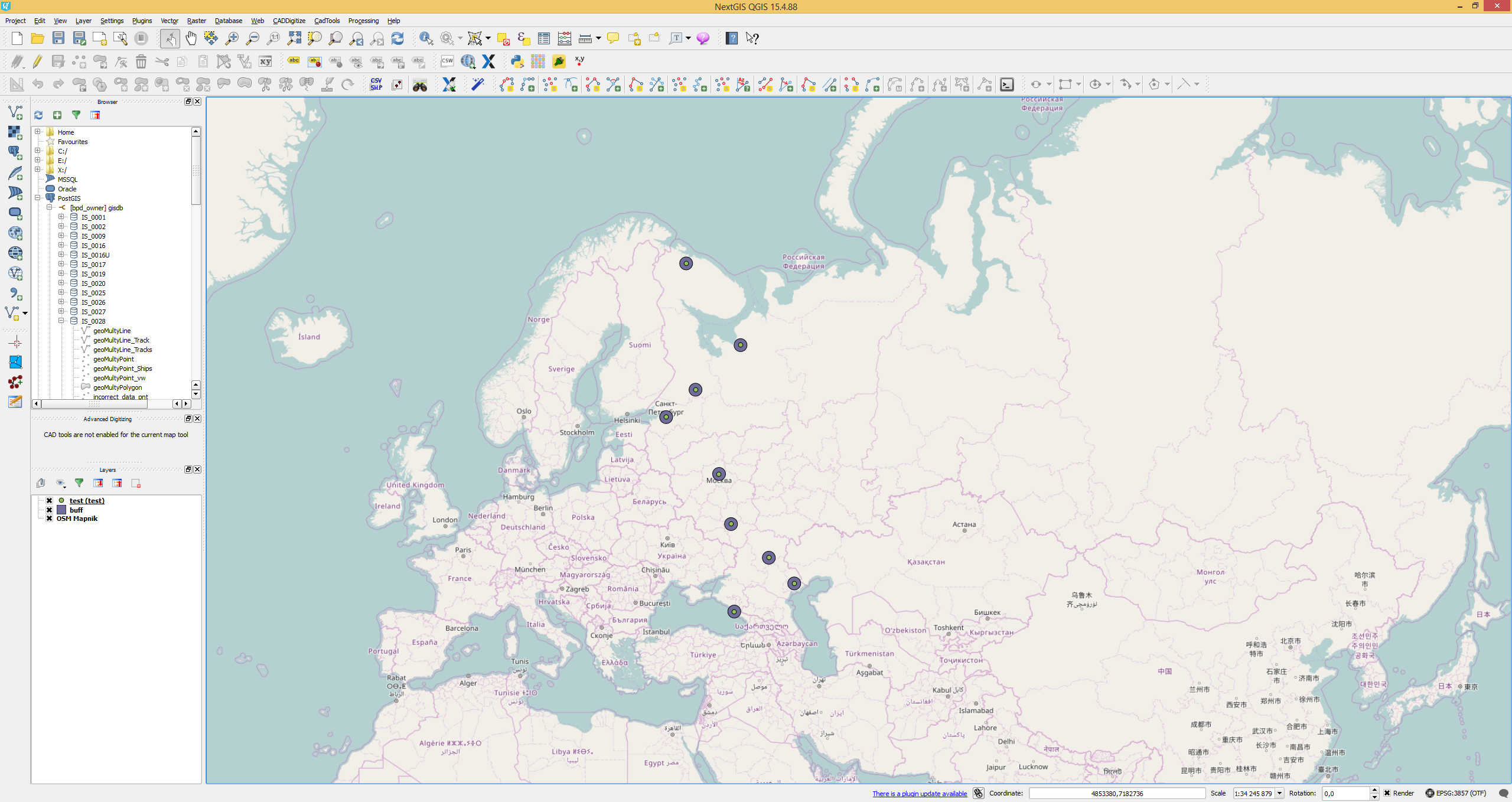Float the Layers panel with undock button
This screenshot has height=802, width=1512.
188,470
